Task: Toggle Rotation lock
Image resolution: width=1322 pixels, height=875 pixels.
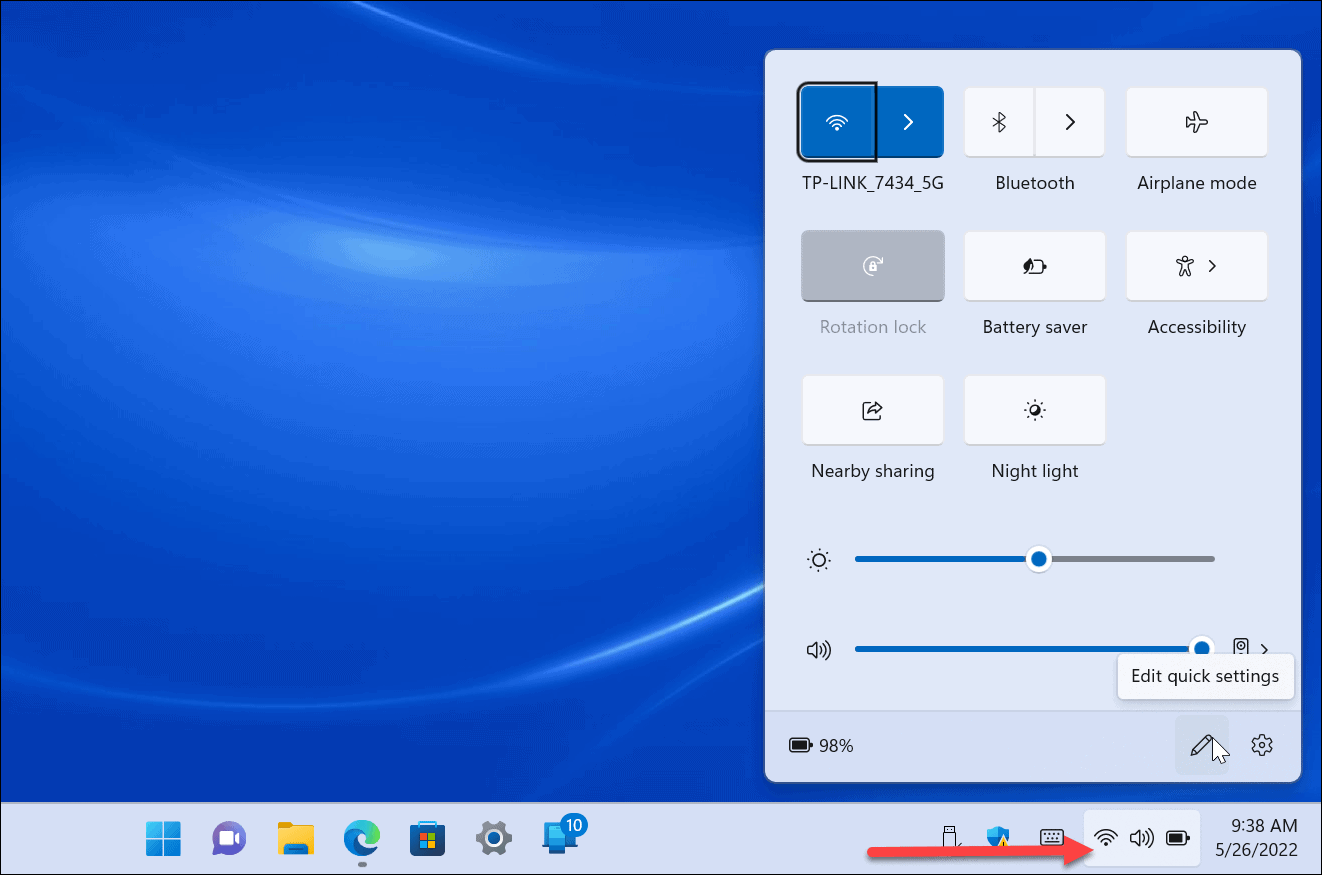Action: [x=872, y=266]
